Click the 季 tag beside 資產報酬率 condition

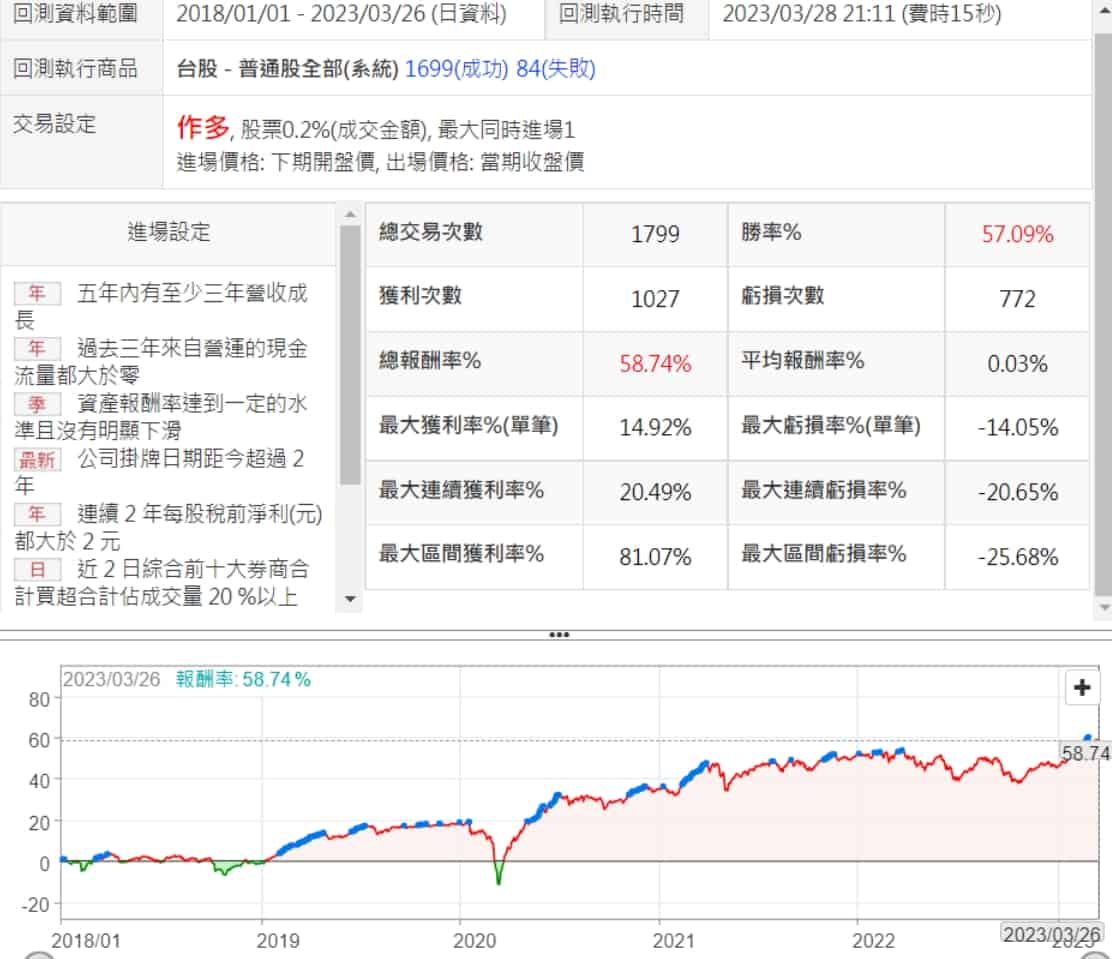point(36,404)
